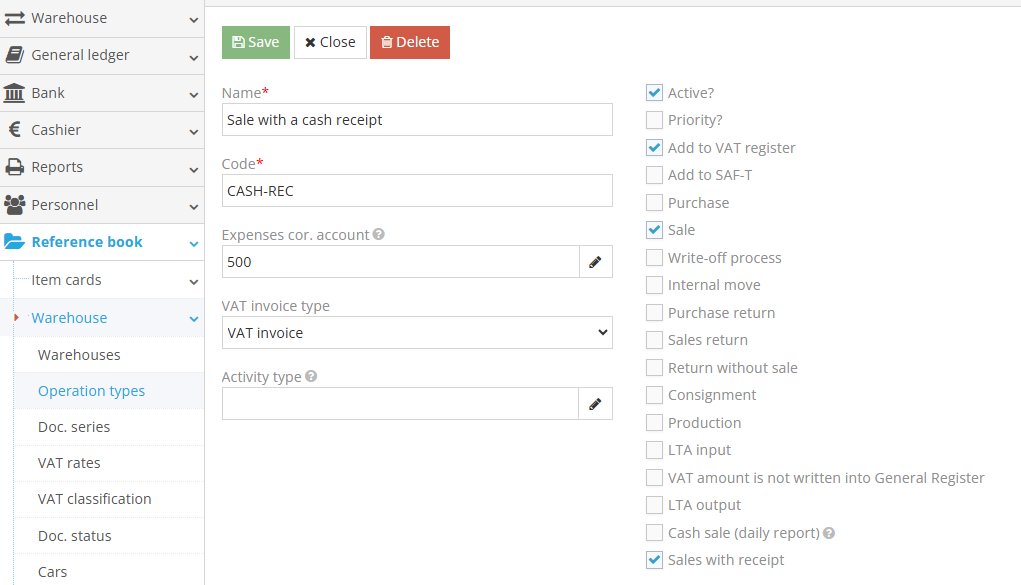Save the operation type

(x=255, y=42)
